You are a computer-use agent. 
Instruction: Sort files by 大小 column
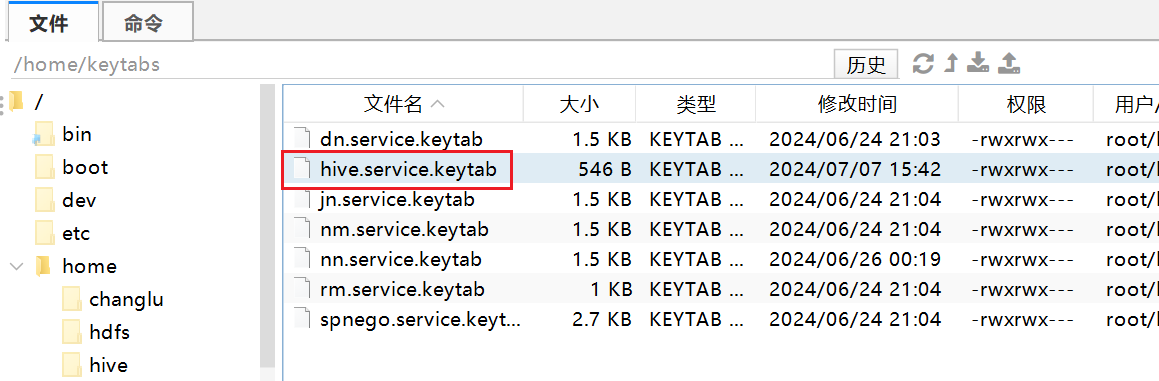(580, 105)
